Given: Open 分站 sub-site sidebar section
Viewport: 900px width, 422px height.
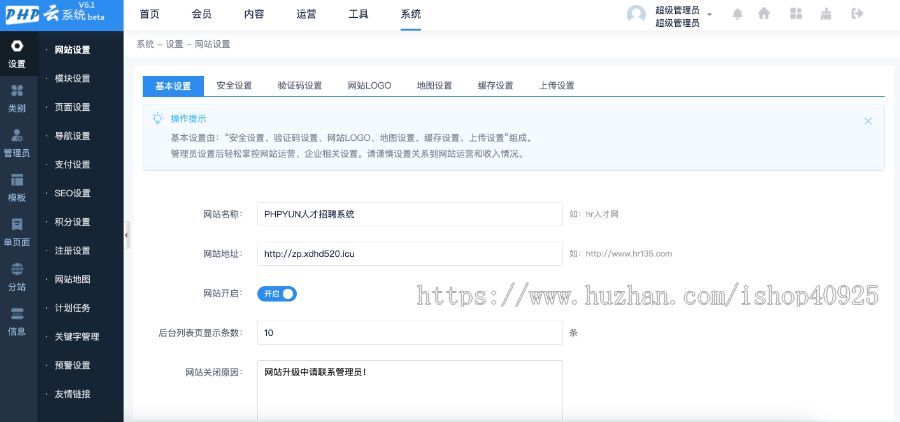Looking at the screenshot, I should (17, 275).
